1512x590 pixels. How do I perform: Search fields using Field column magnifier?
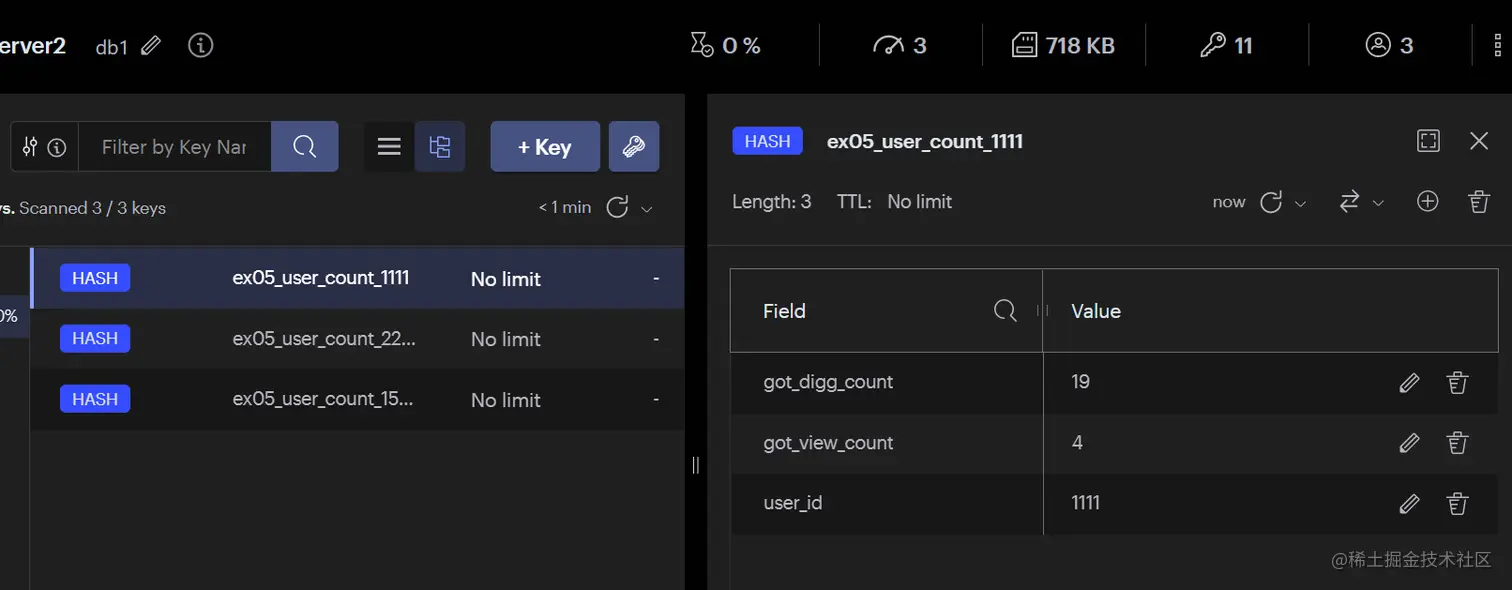[x=1005, y=311]
